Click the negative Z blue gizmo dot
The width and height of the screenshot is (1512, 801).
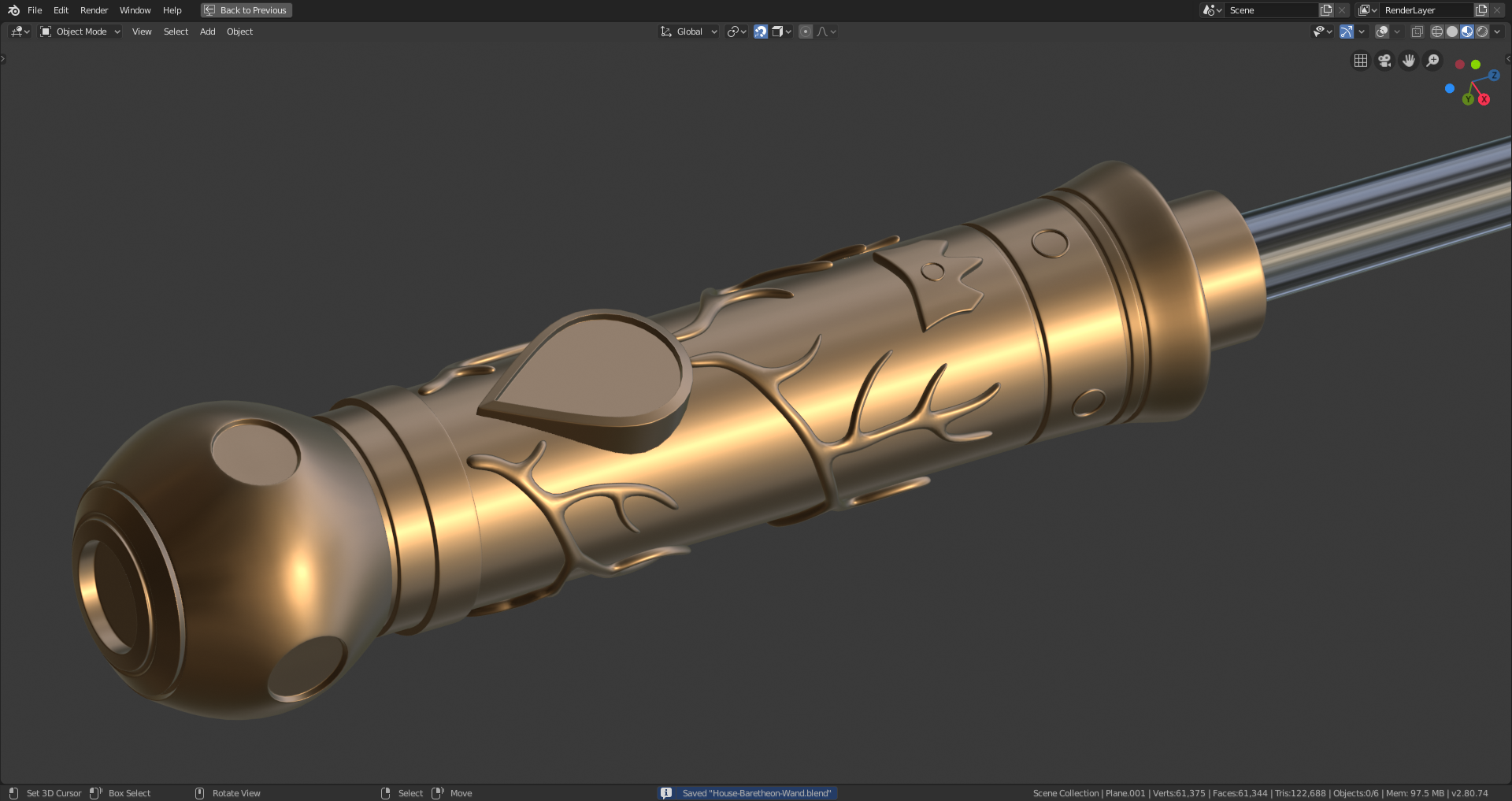[1450, 88]
